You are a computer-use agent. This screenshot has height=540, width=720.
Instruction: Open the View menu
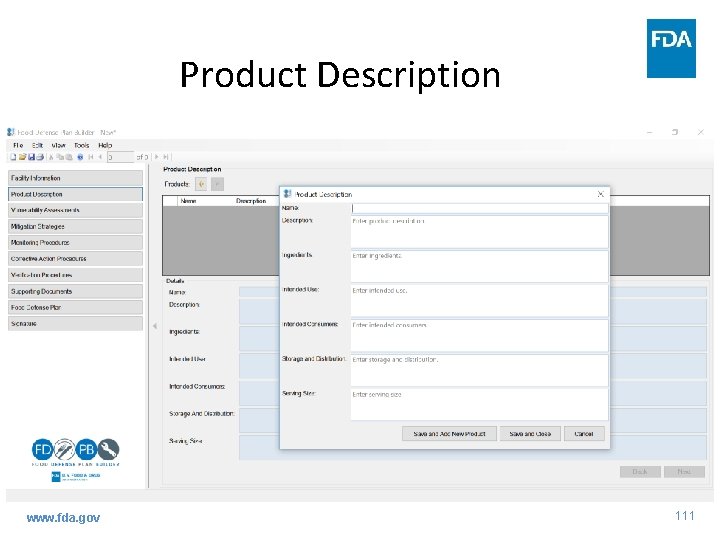(x=58, y=145)
